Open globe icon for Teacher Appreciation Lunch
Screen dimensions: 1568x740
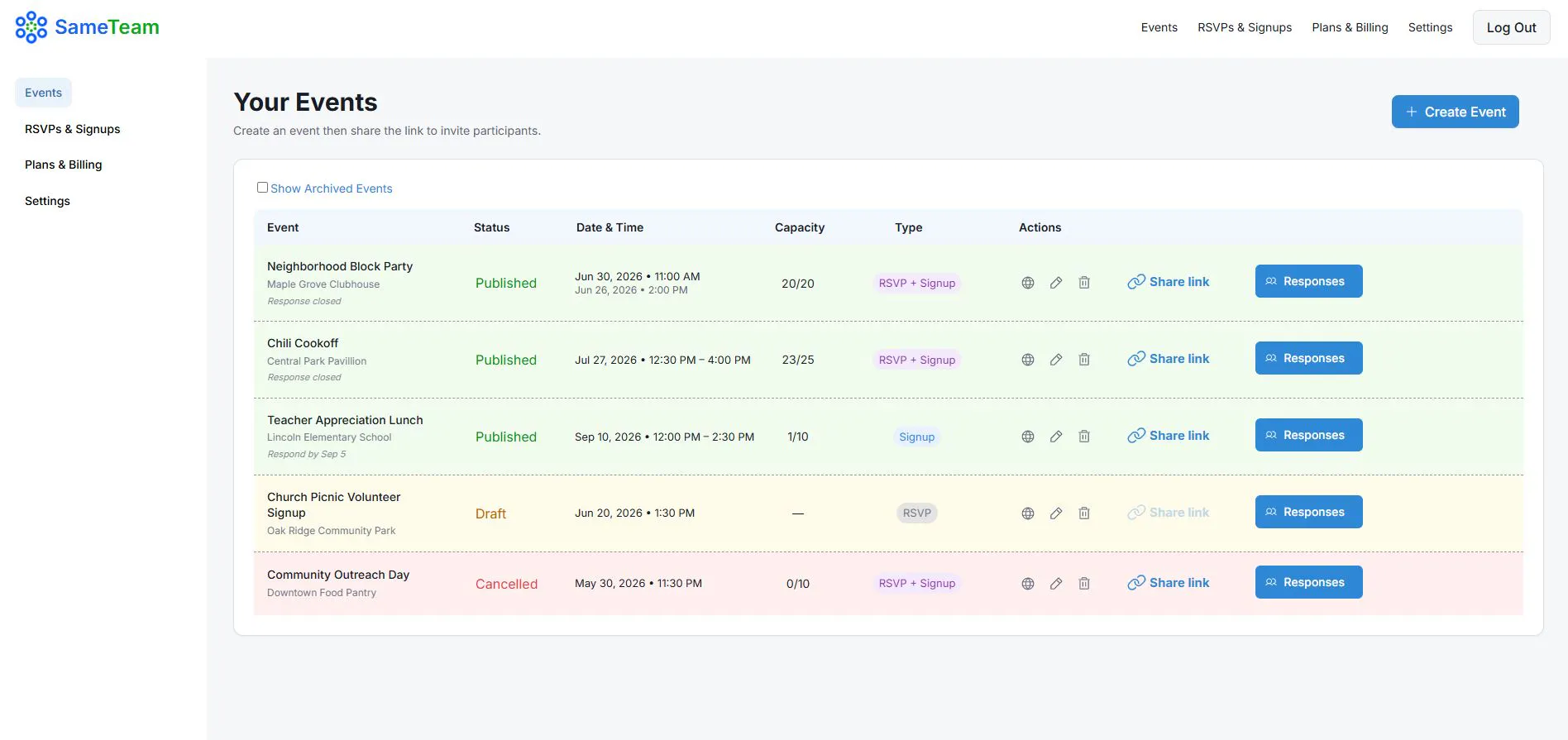pos(1028,437)
